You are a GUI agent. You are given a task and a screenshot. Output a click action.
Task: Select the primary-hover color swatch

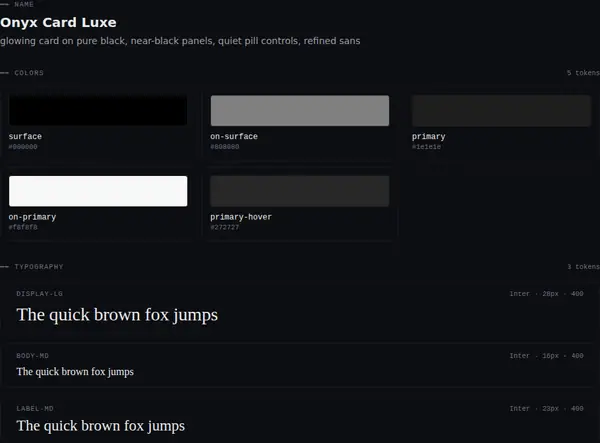[x=300, y=191]
